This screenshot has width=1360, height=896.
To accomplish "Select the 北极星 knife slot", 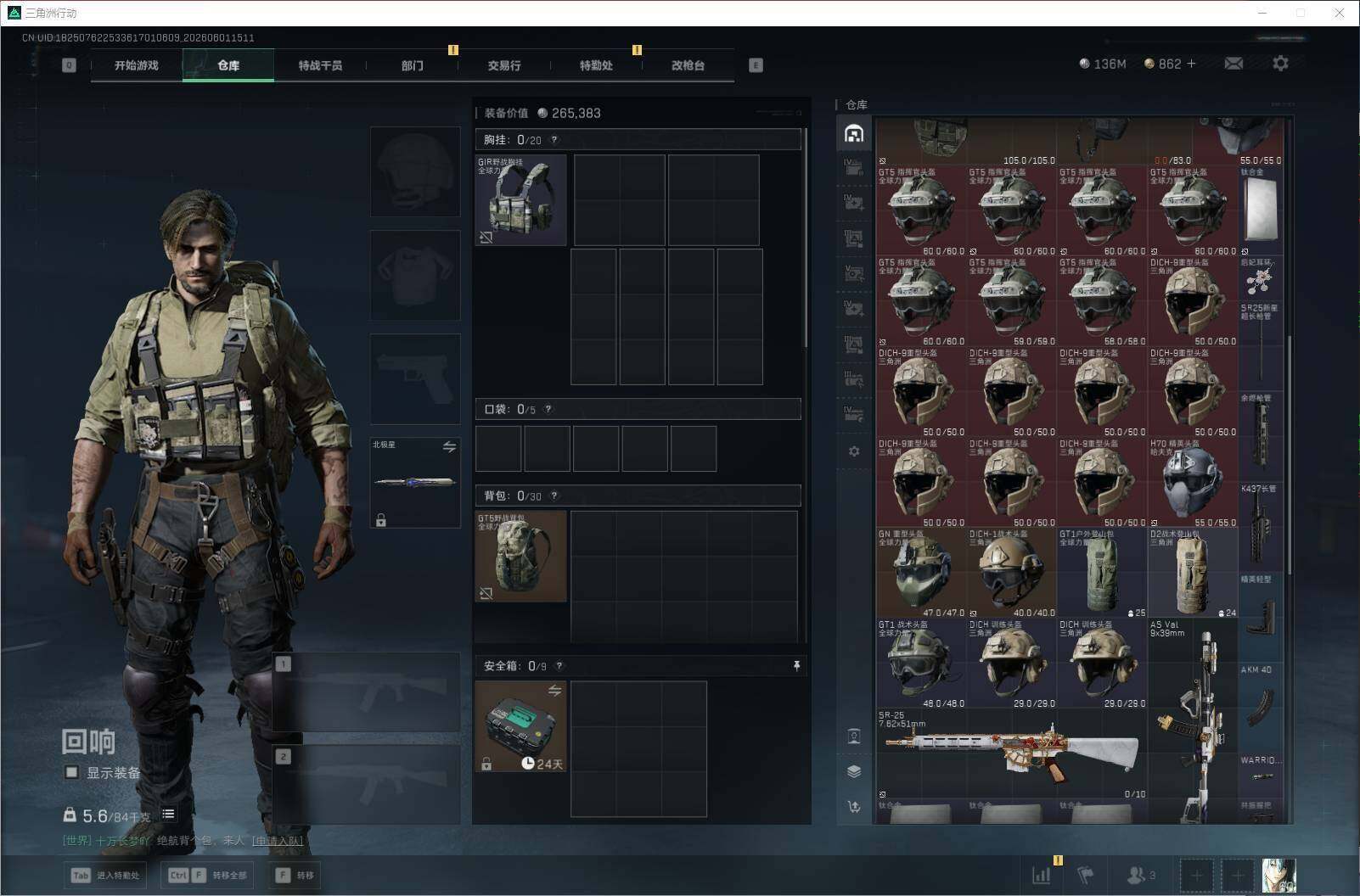I will (415, 482).
